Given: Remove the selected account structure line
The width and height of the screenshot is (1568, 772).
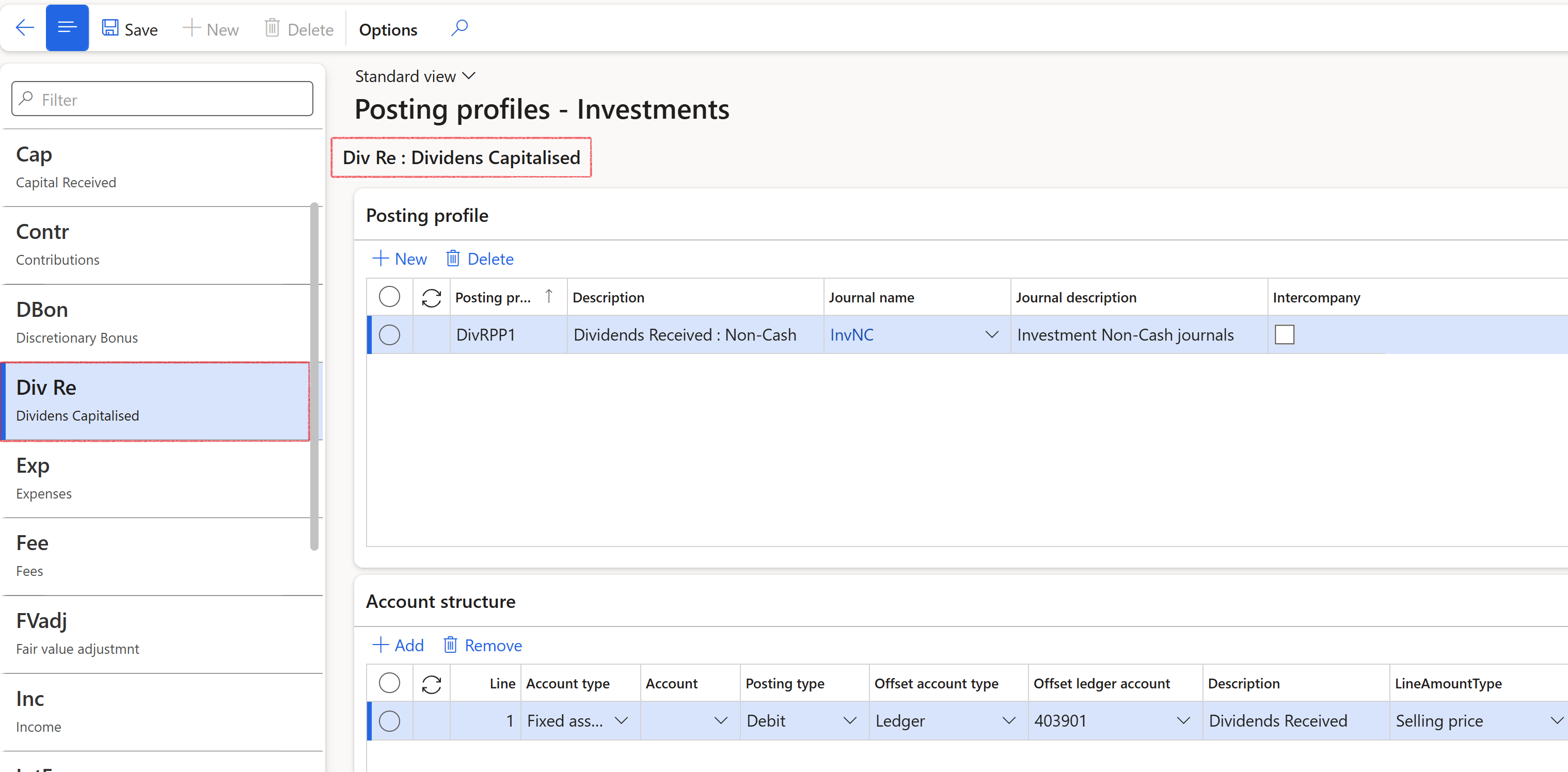Looking at the screenshot, I should tap(483, 645).
